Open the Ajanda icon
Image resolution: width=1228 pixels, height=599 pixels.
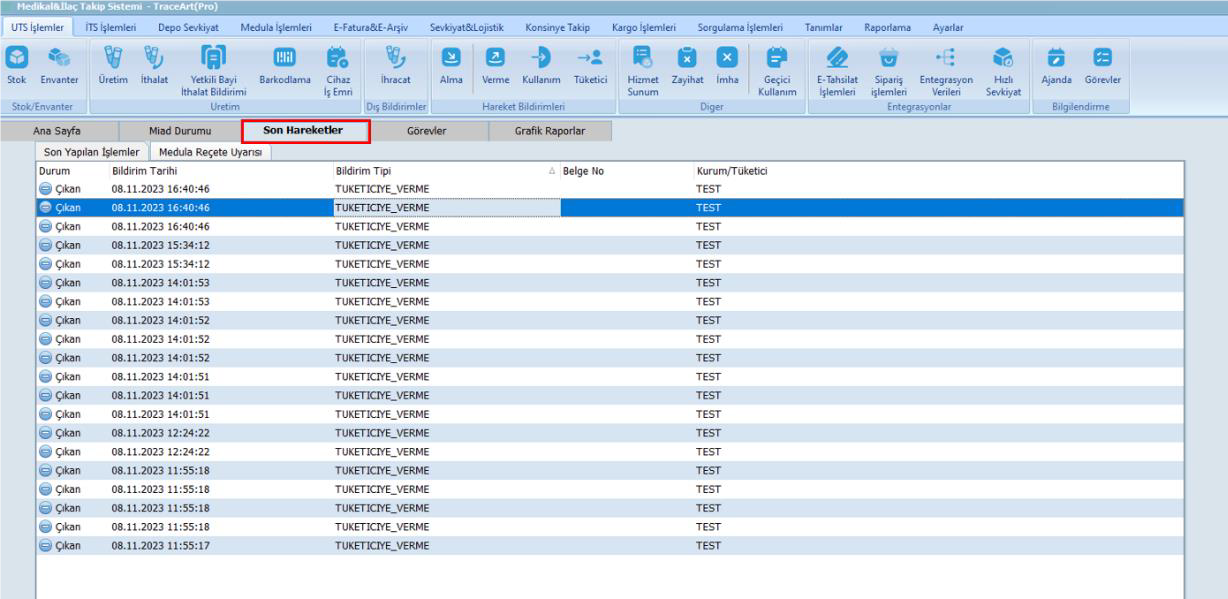[x=1055, y=62]
